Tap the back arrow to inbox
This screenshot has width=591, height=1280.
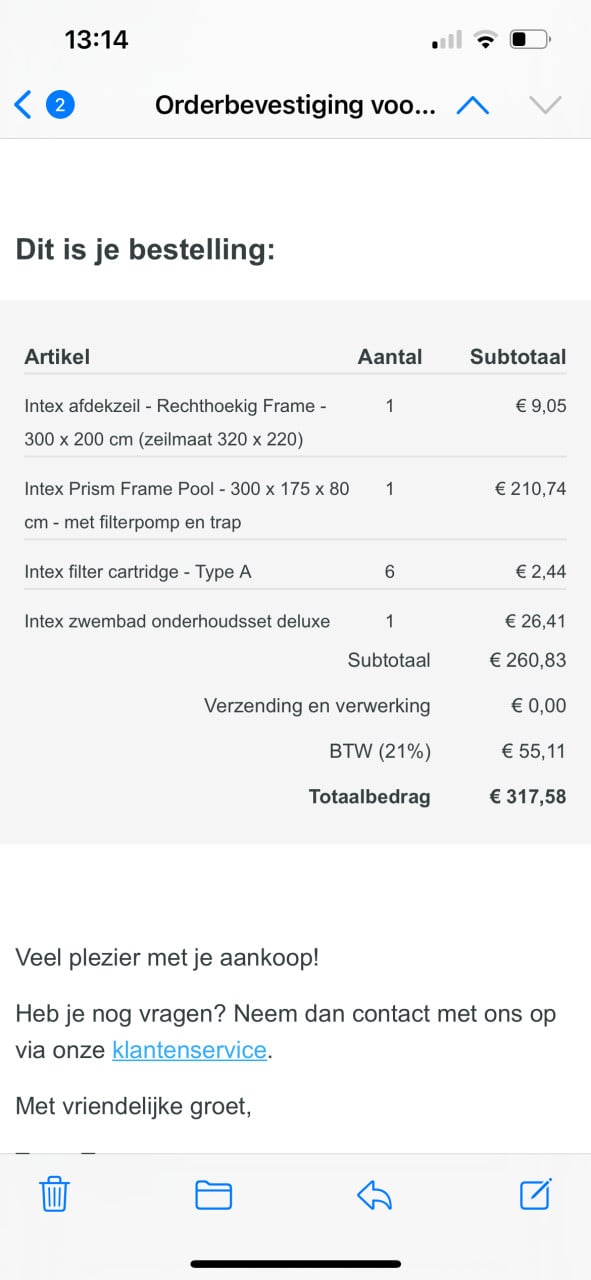(x=24, y=104)
